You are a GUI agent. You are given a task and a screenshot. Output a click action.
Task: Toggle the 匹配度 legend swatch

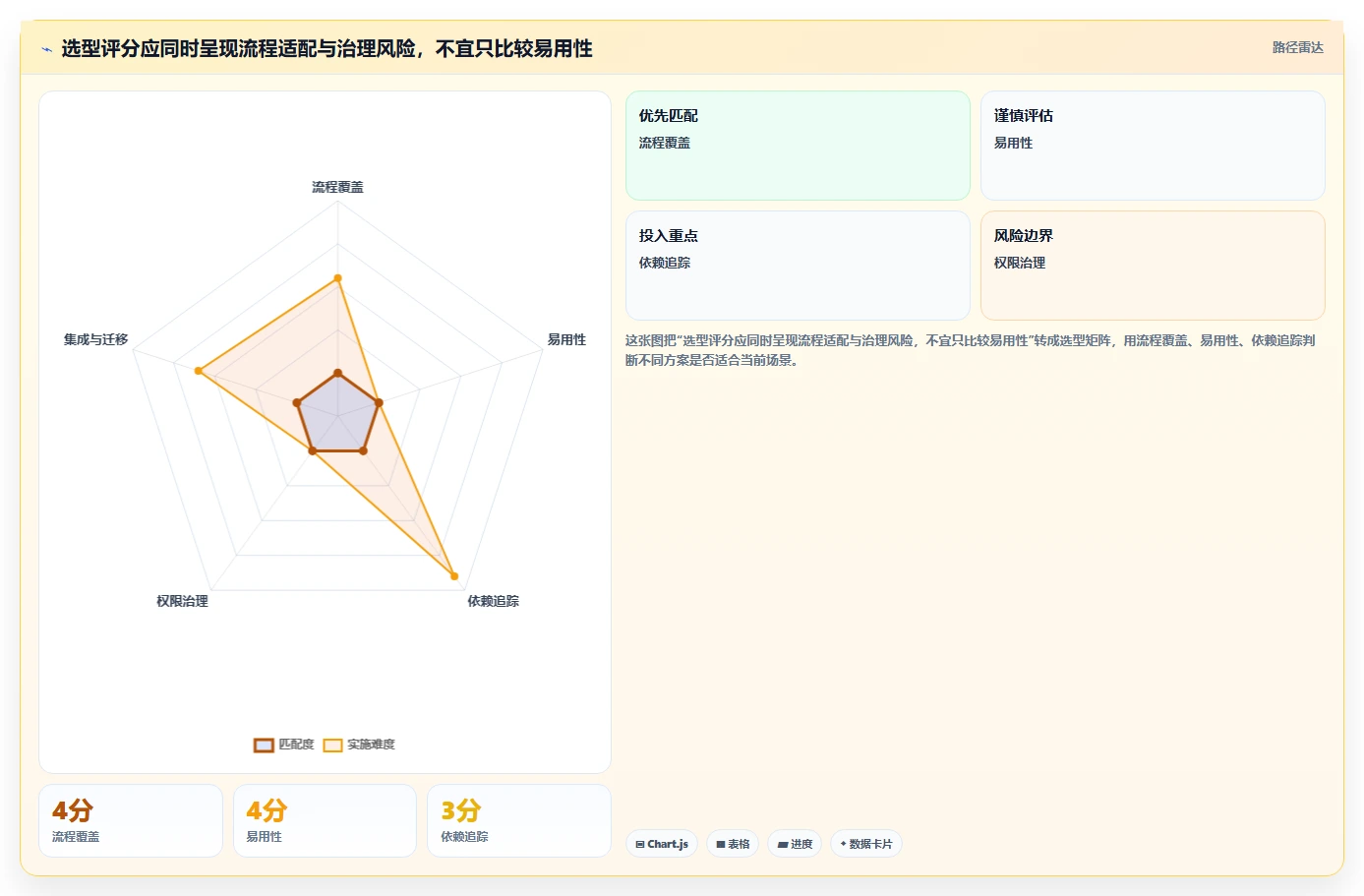point(264,745)
